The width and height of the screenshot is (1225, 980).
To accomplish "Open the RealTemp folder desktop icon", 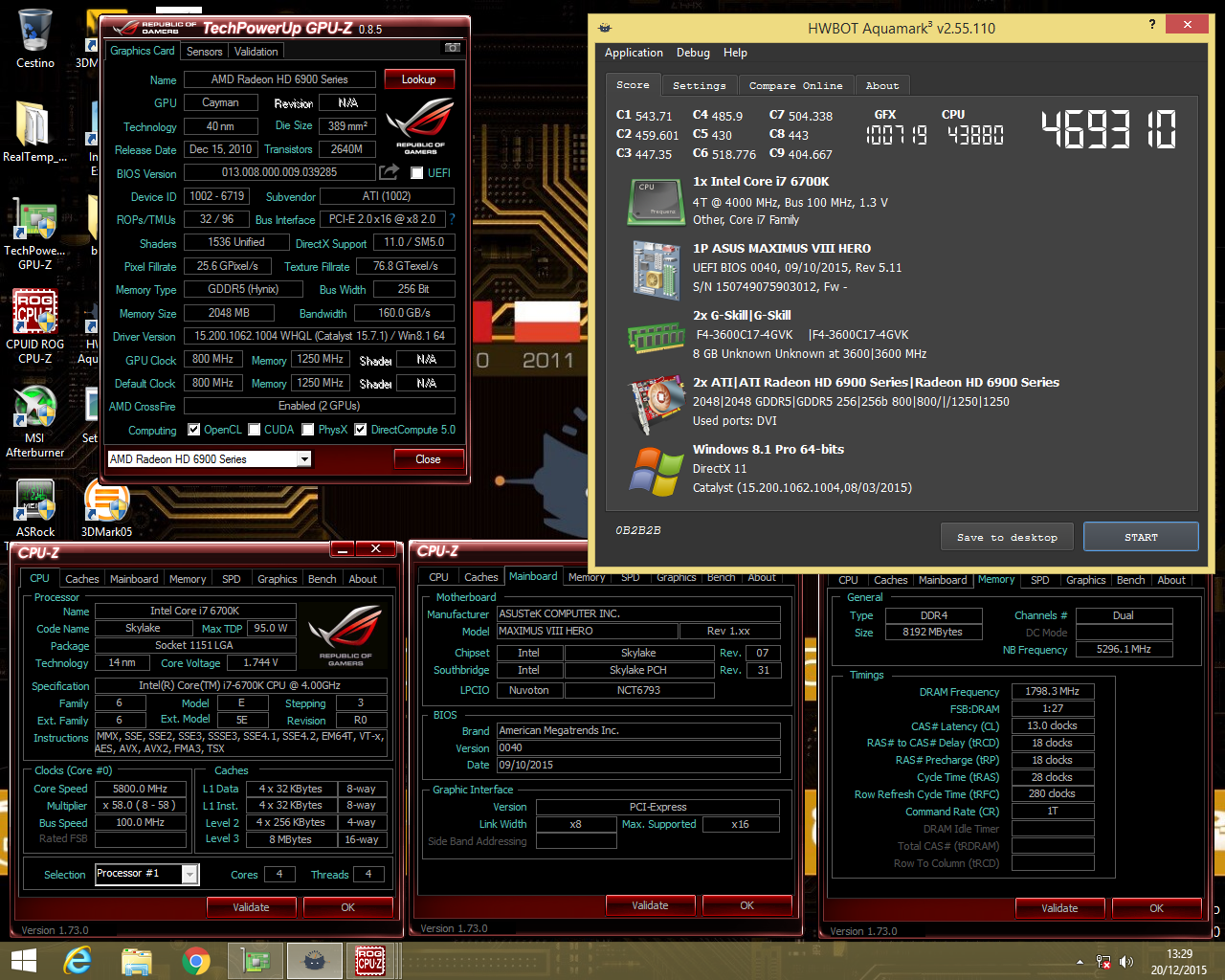I will click(x=34, y=131).
